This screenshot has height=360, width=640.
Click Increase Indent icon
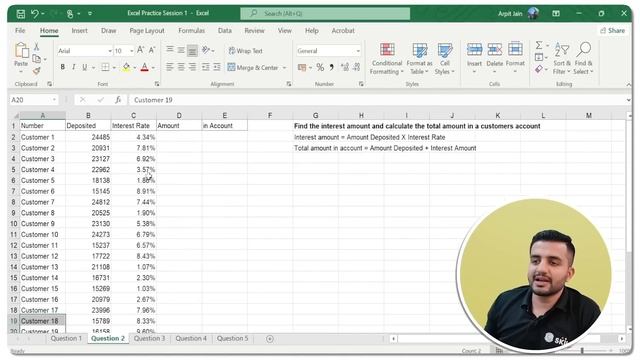[x=217, y=67]
